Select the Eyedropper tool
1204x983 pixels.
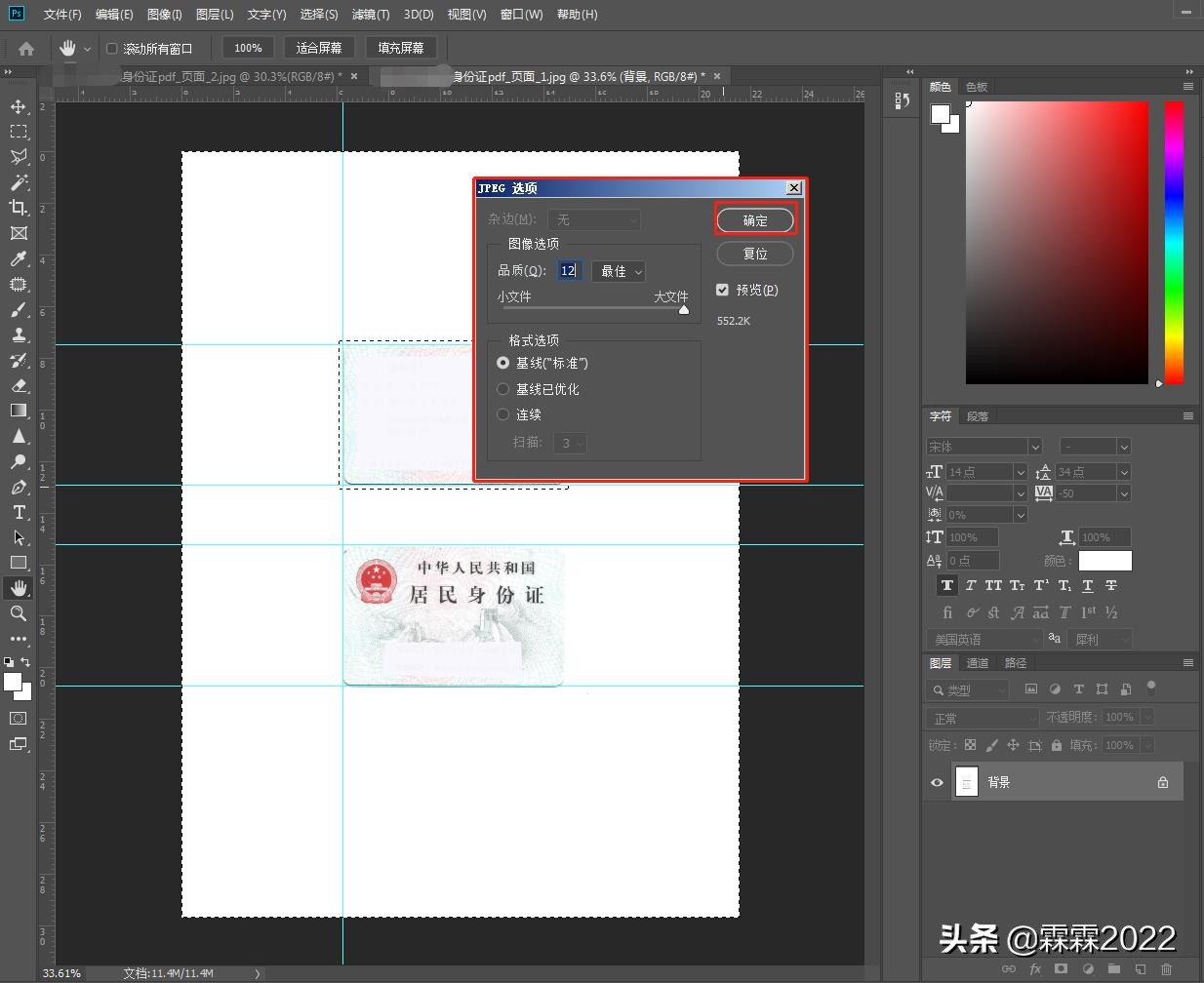pos(19,258)
